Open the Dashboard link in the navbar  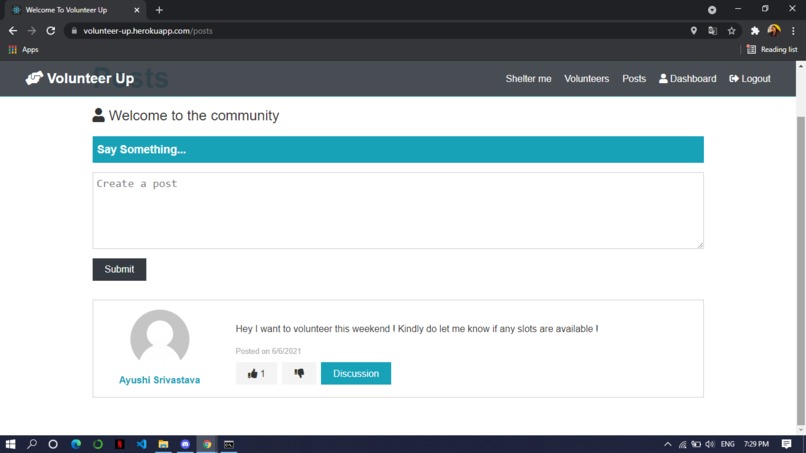pyautogui.click(x=688, y=79)
